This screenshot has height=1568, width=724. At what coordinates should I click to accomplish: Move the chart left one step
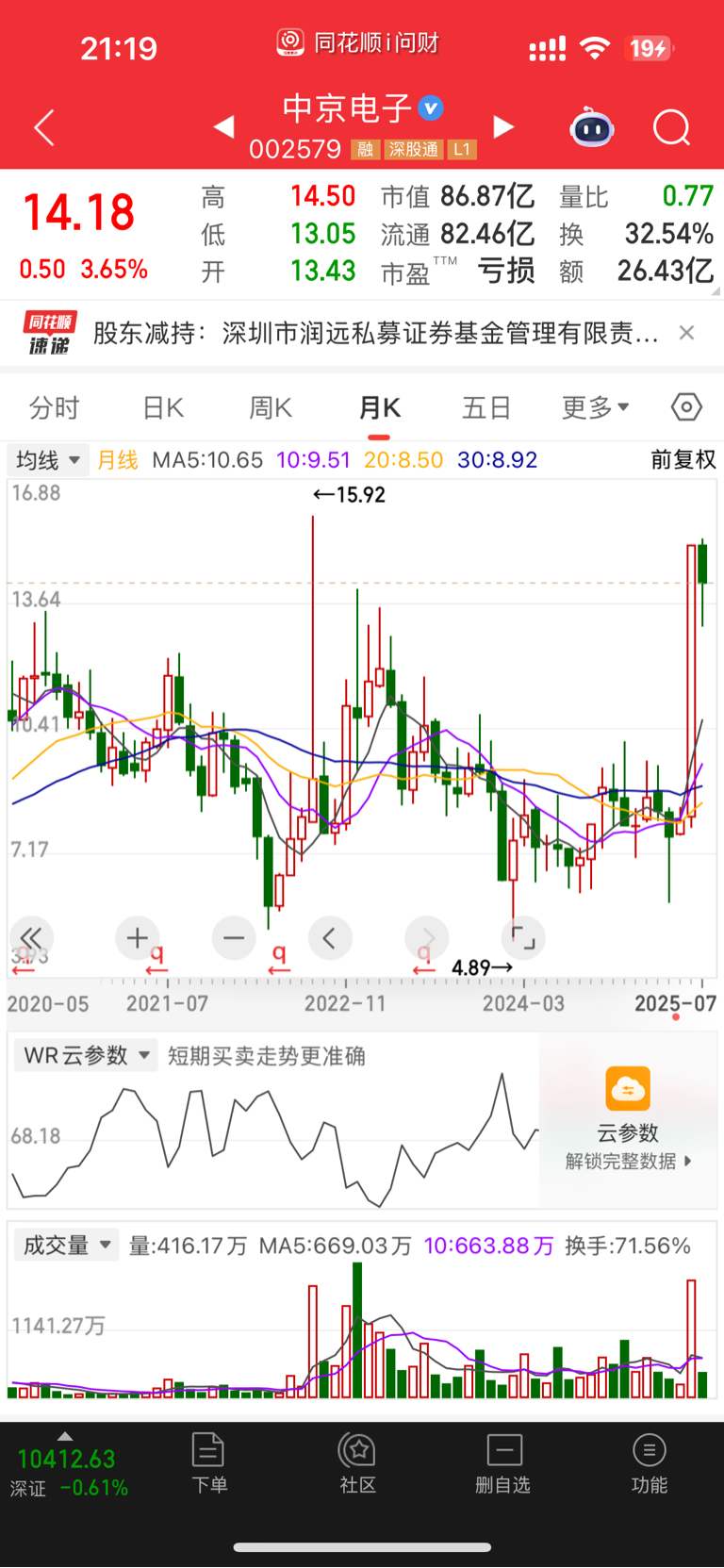(x=330, y=938)
